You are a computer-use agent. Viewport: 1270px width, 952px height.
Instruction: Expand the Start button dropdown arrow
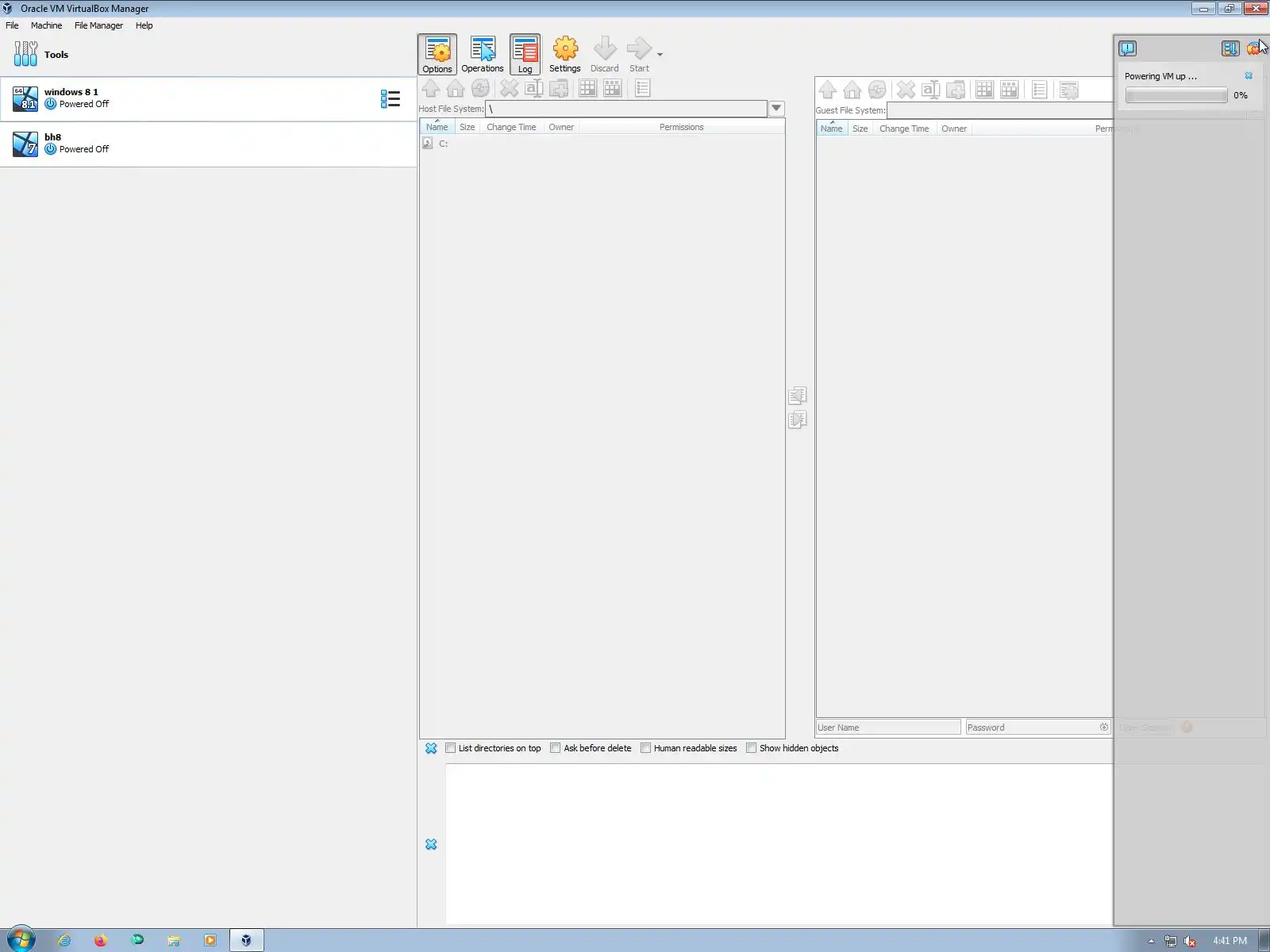click(x=660, y=55)
